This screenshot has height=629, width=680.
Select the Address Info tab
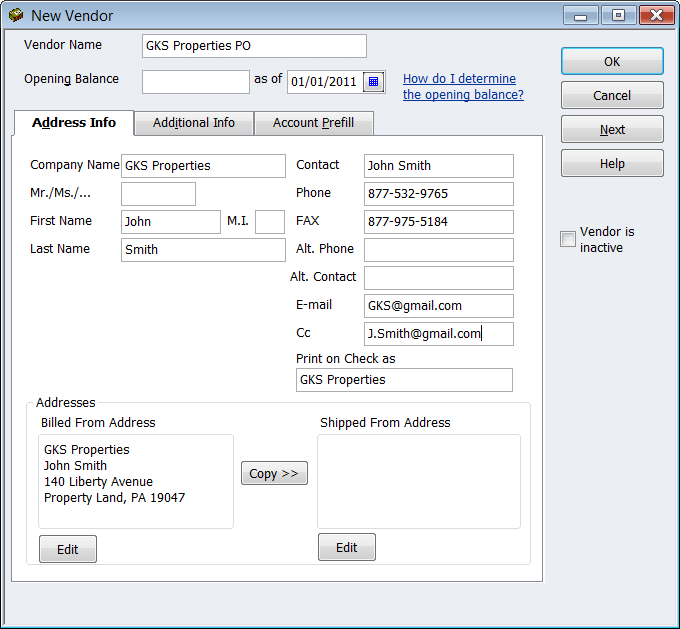pos(74,123)
